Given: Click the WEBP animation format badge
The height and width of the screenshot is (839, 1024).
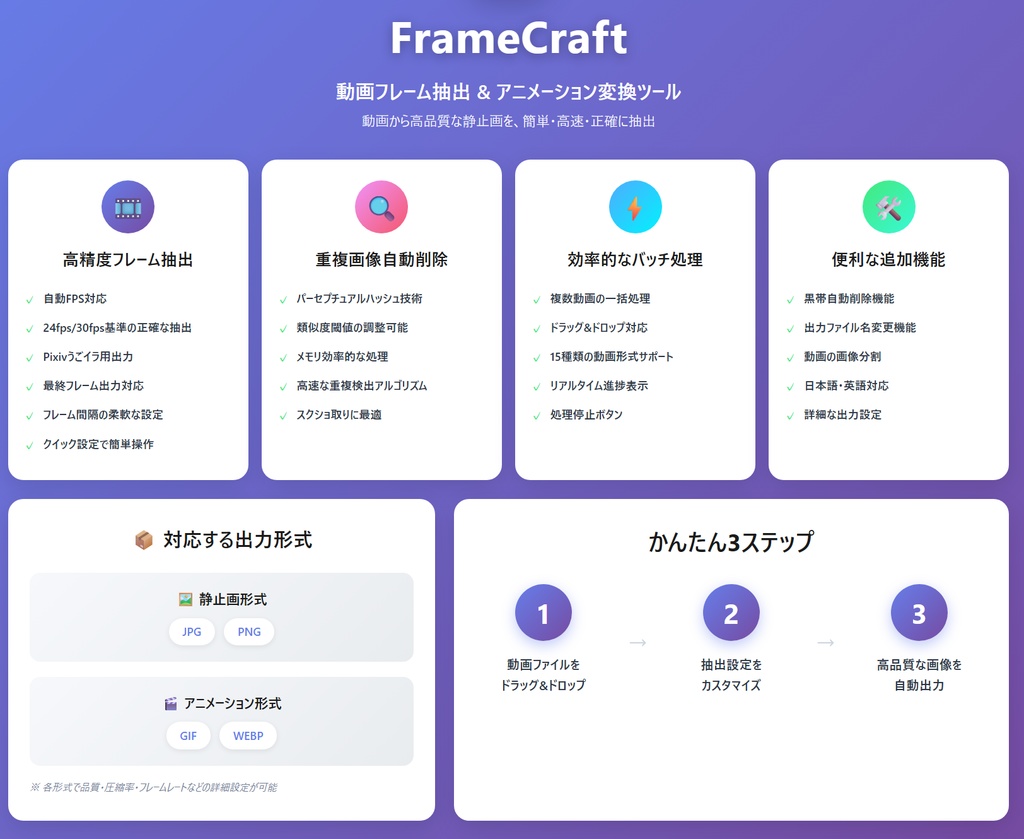Looking at the screenshot, I should pyautogui.click(x=247, y=736).
